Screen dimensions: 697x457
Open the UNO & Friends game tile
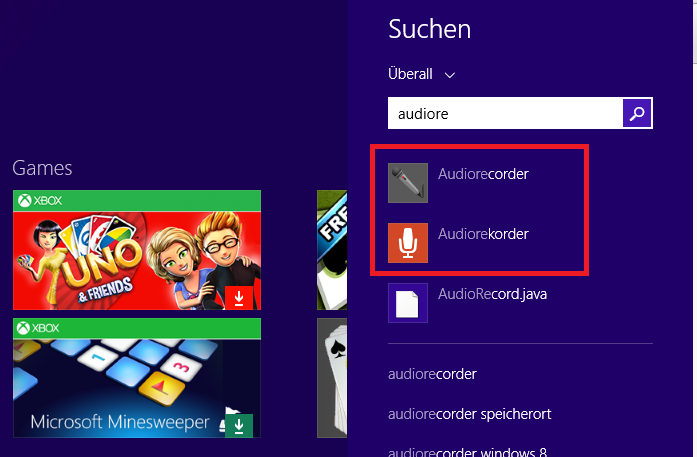point(137,250)
